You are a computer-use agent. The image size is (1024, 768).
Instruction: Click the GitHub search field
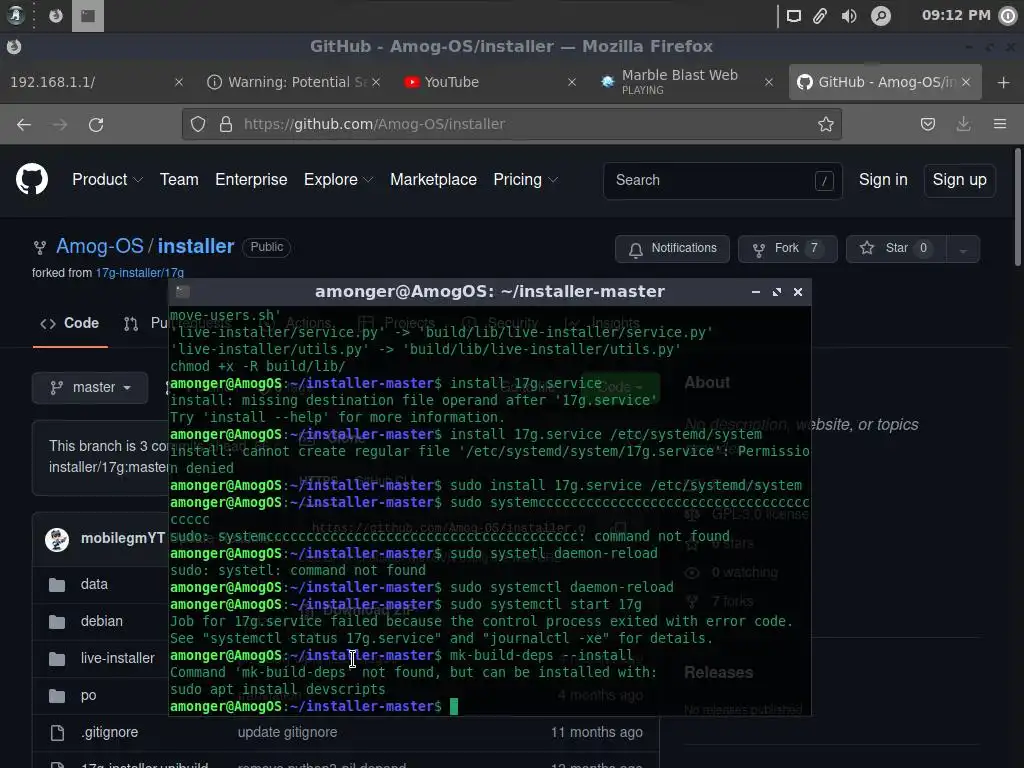click(722, 180)
